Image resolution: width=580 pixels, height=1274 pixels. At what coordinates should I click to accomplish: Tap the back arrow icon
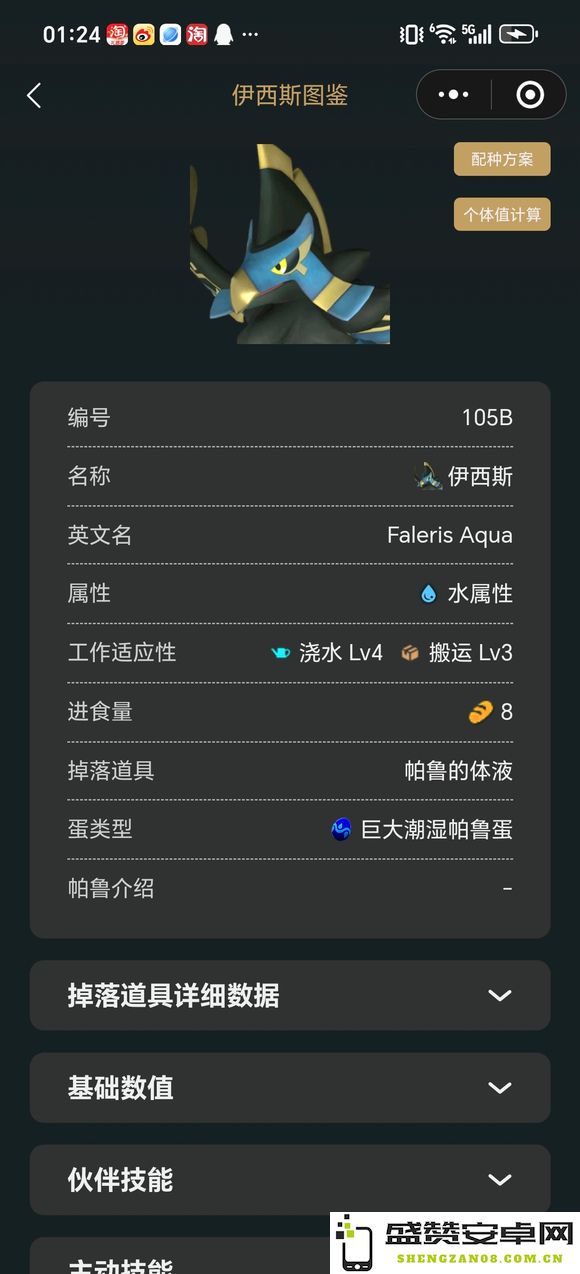coord(34,95)
